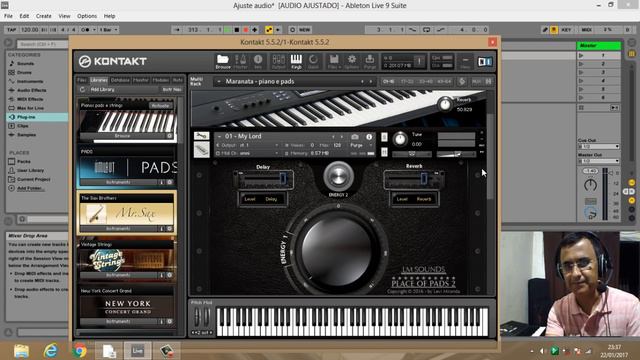Click the Tune knob
This screenshot has height=360, width=640.
[400, 139]
